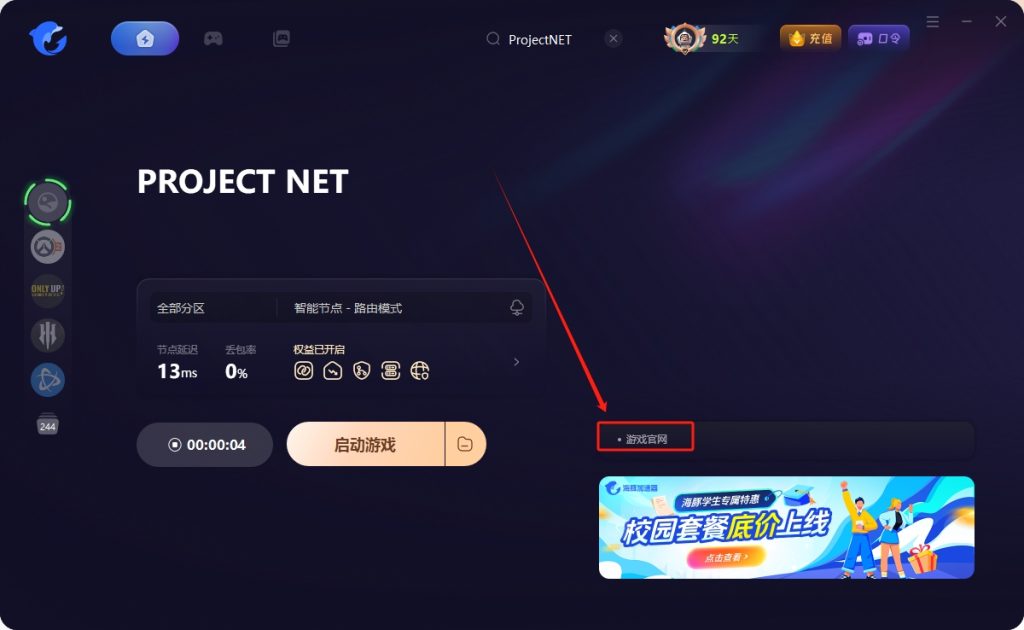Open the purple redeem code button
Viewport: 1024px width, 630px height.
click(878, 39)
